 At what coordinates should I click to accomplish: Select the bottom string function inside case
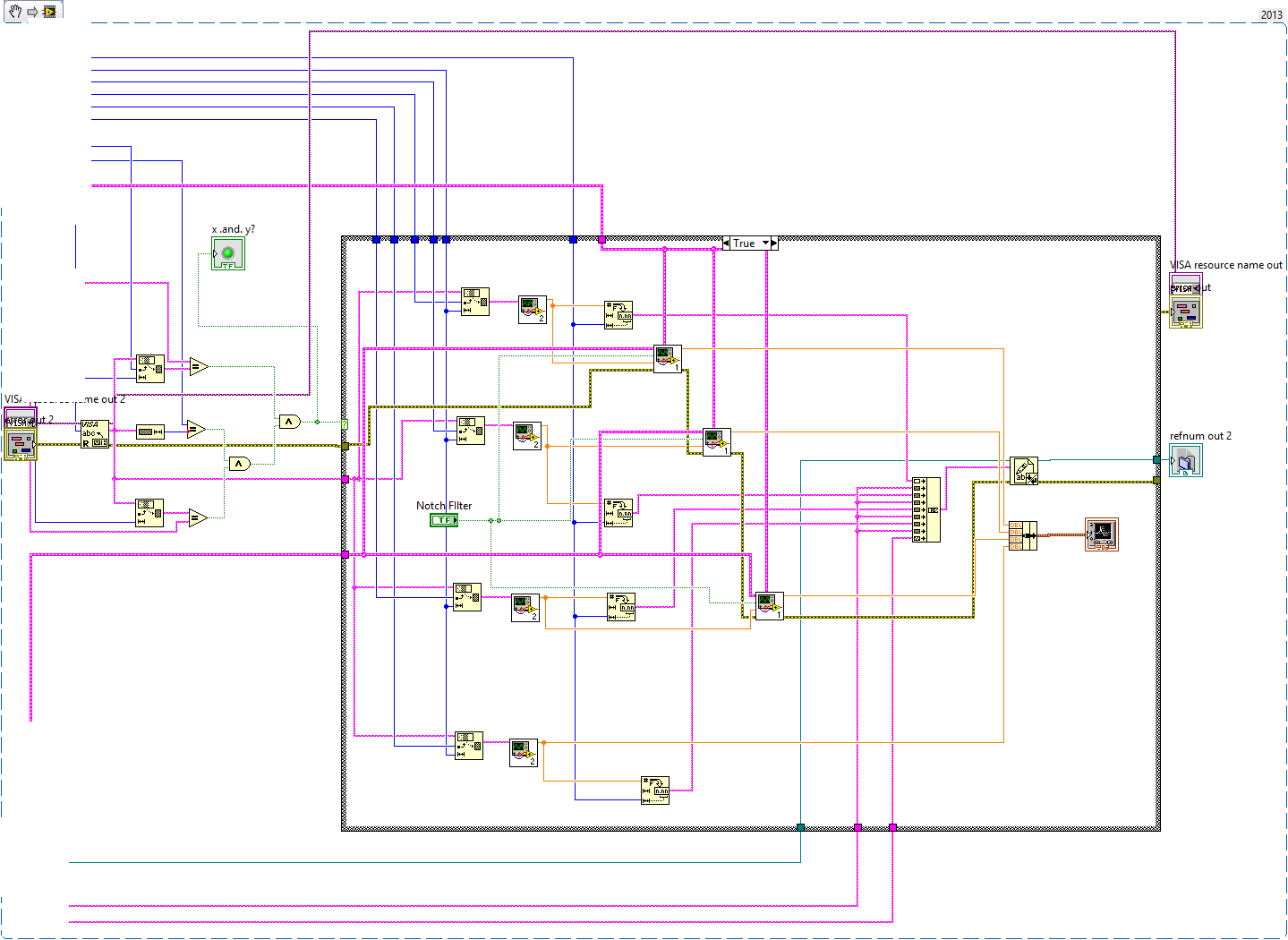click(469, 746)
